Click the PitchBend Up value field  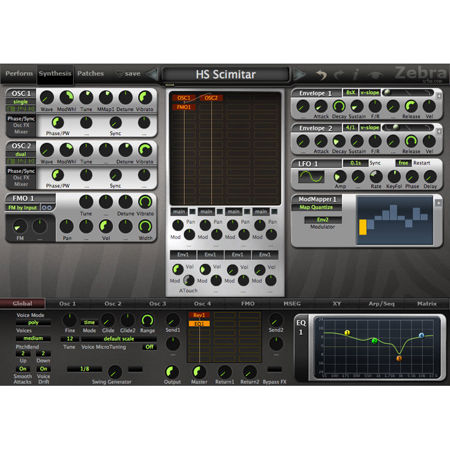(23, 353)
